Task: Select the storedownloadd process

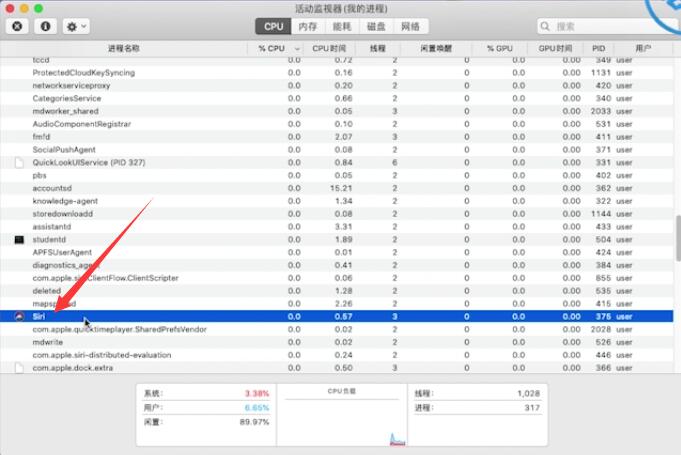Action: click(63, 214)
